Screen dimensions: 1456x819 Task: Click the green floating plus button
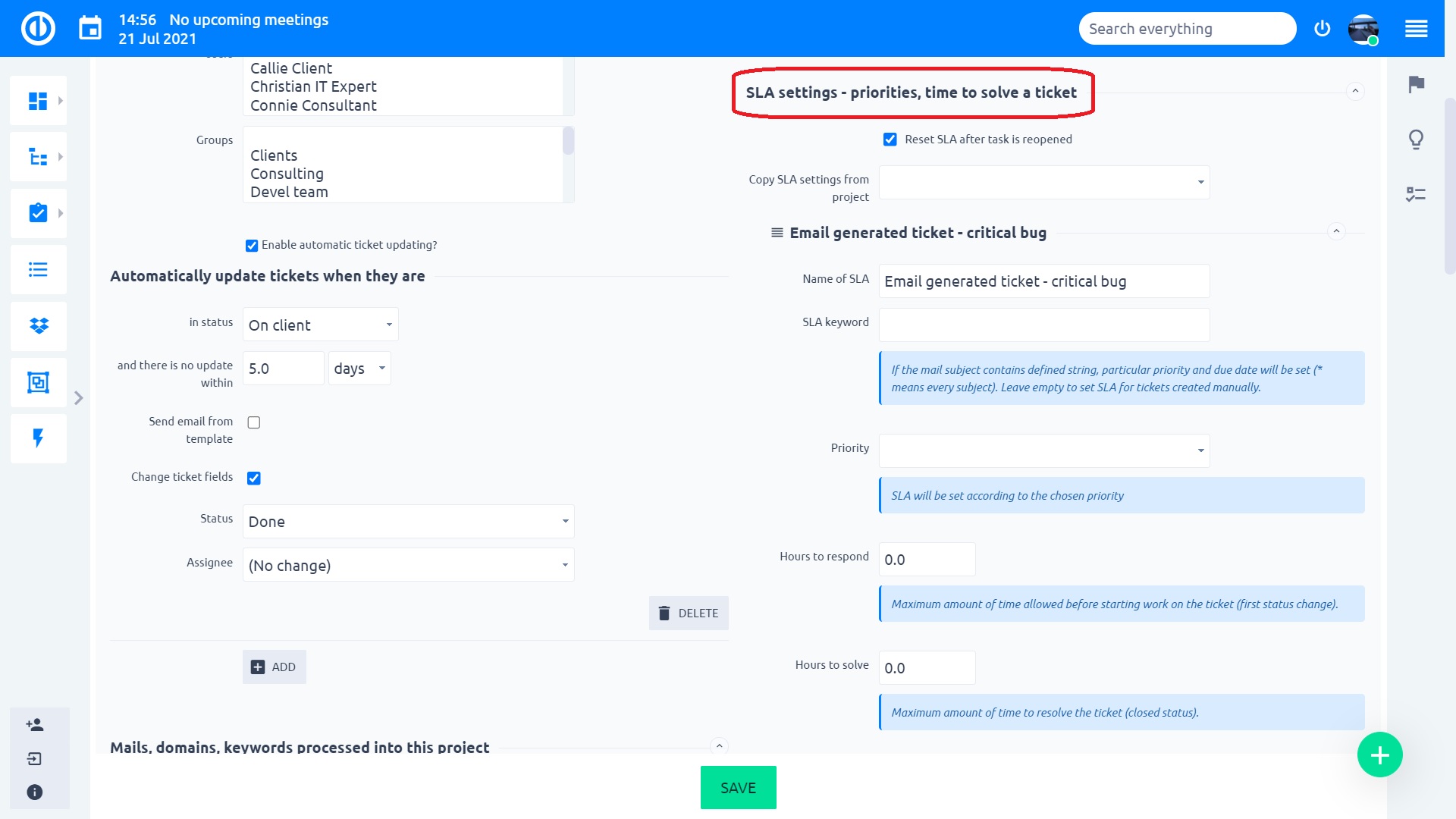[x=1379, y=755]
